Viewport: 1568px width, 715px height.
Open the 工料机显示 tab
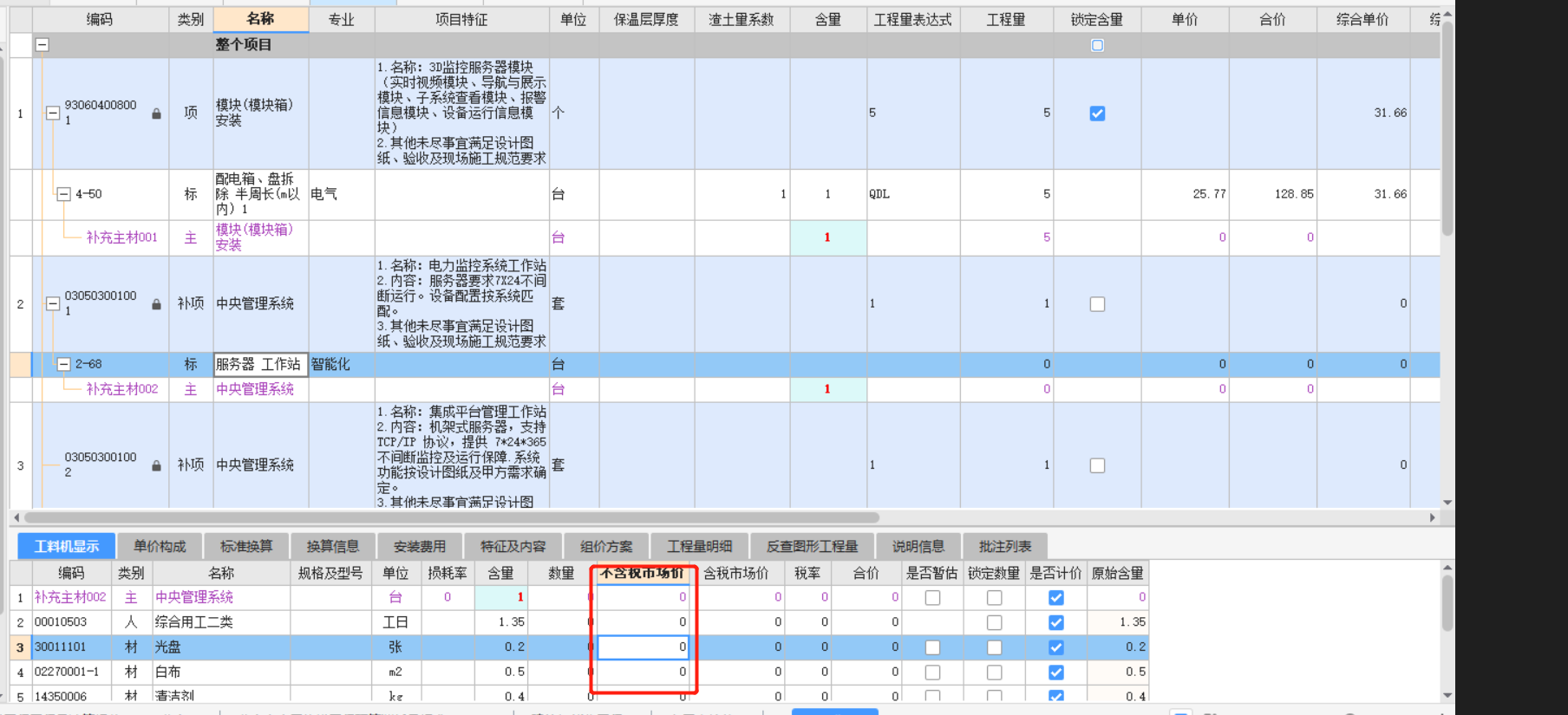tap(67, 546)
